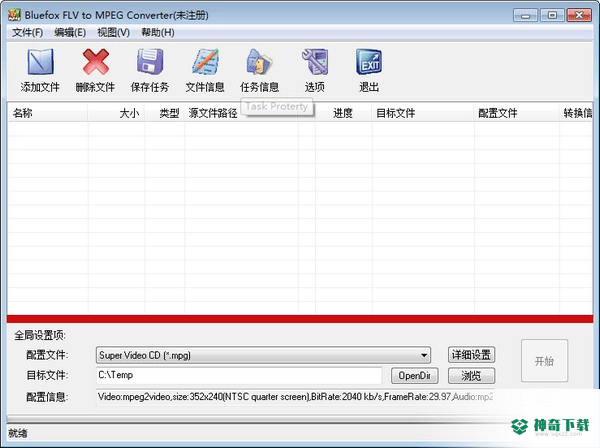
Task: Click the 详细设置 button
Action: (x=471, y=355)
